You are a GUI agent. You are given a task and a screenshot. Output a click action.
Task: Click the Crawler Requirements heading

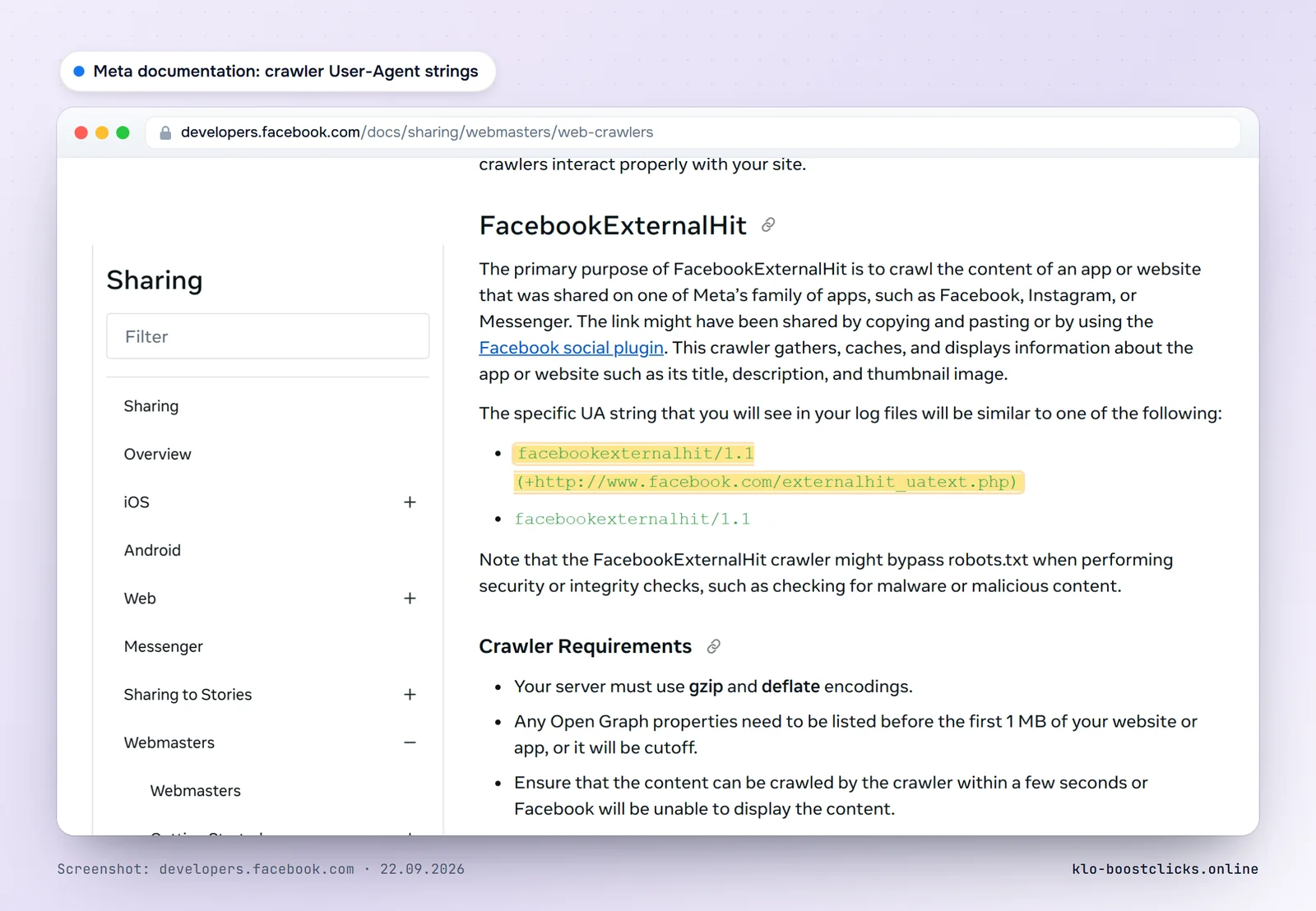[585, 647]
